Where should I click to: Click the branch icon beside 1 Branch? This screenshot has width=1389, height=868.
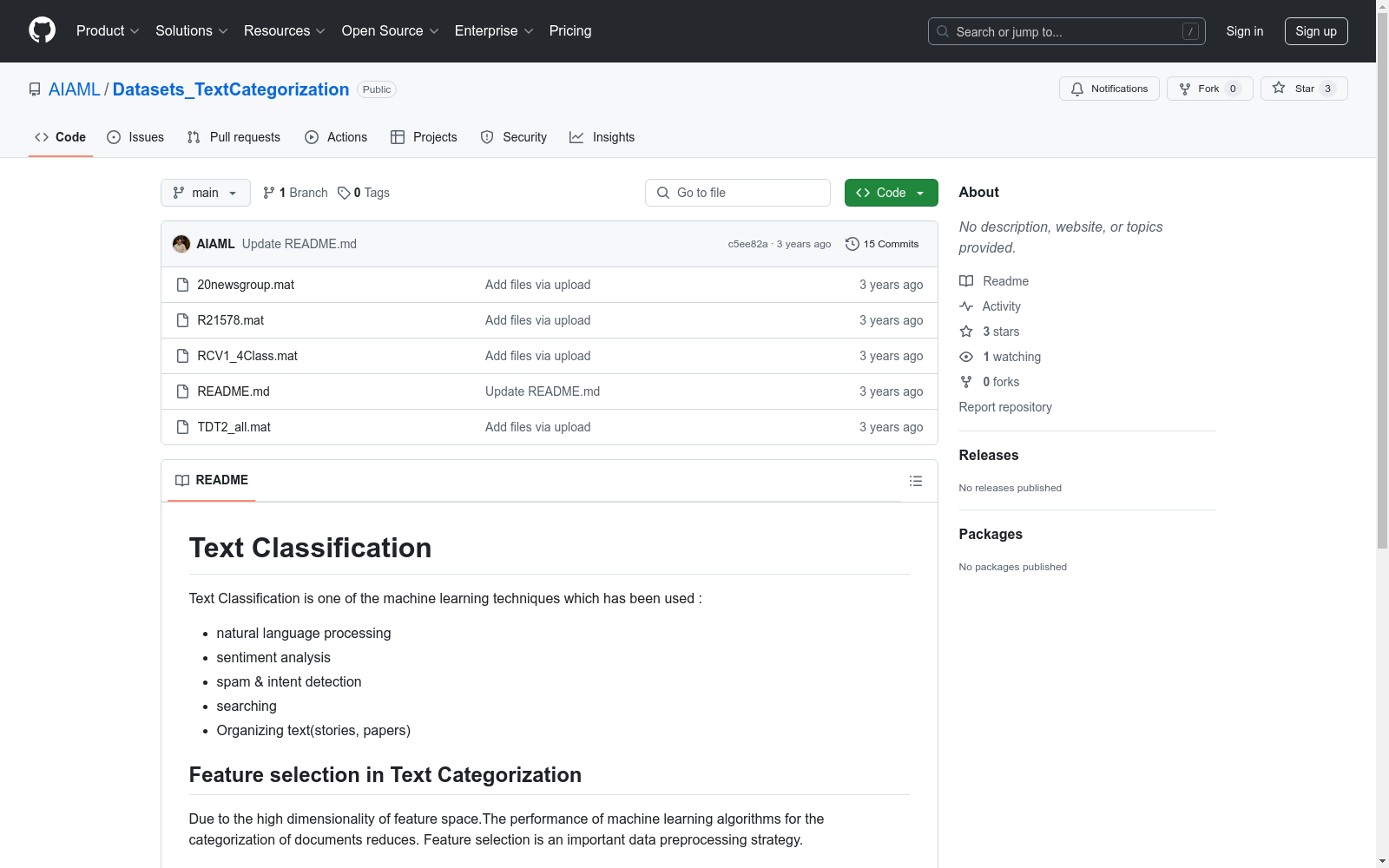click(x=269, y=193)
